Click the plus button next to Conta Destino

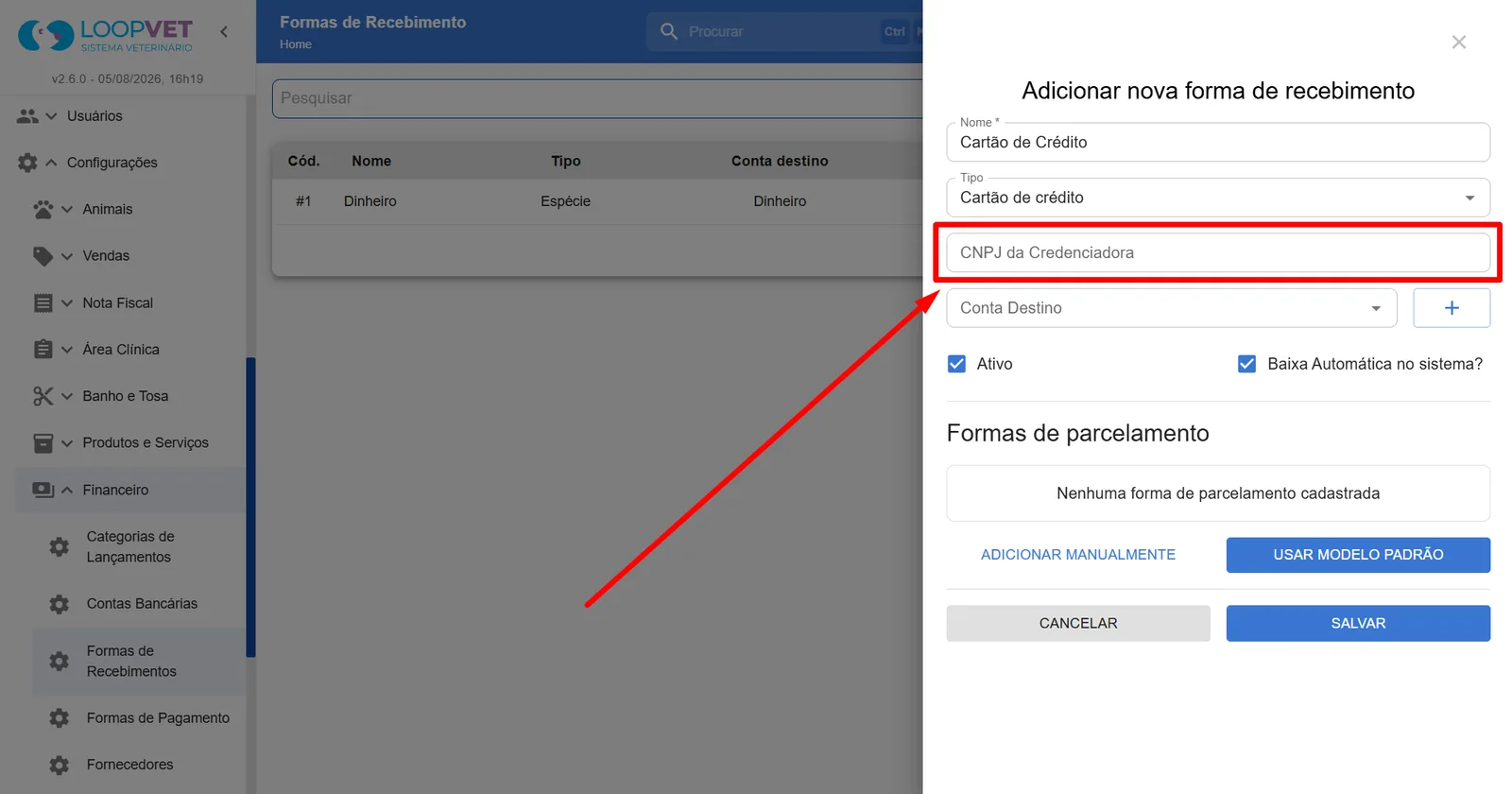(1452, 308)
